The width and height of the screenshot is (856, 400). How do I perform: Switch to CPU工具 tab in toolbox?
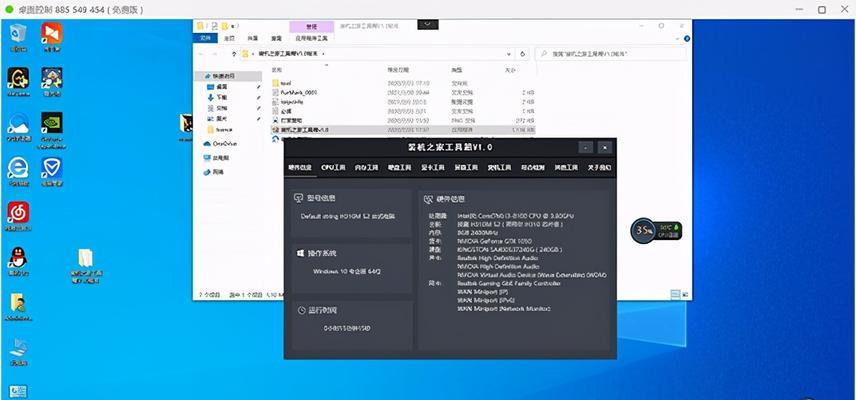[x=333, y=168]
